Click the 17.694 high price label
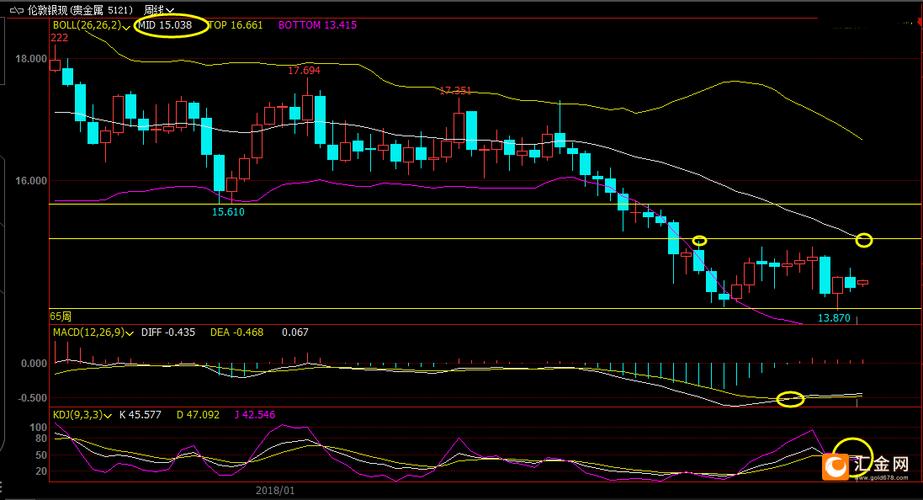 click(304, 71)
